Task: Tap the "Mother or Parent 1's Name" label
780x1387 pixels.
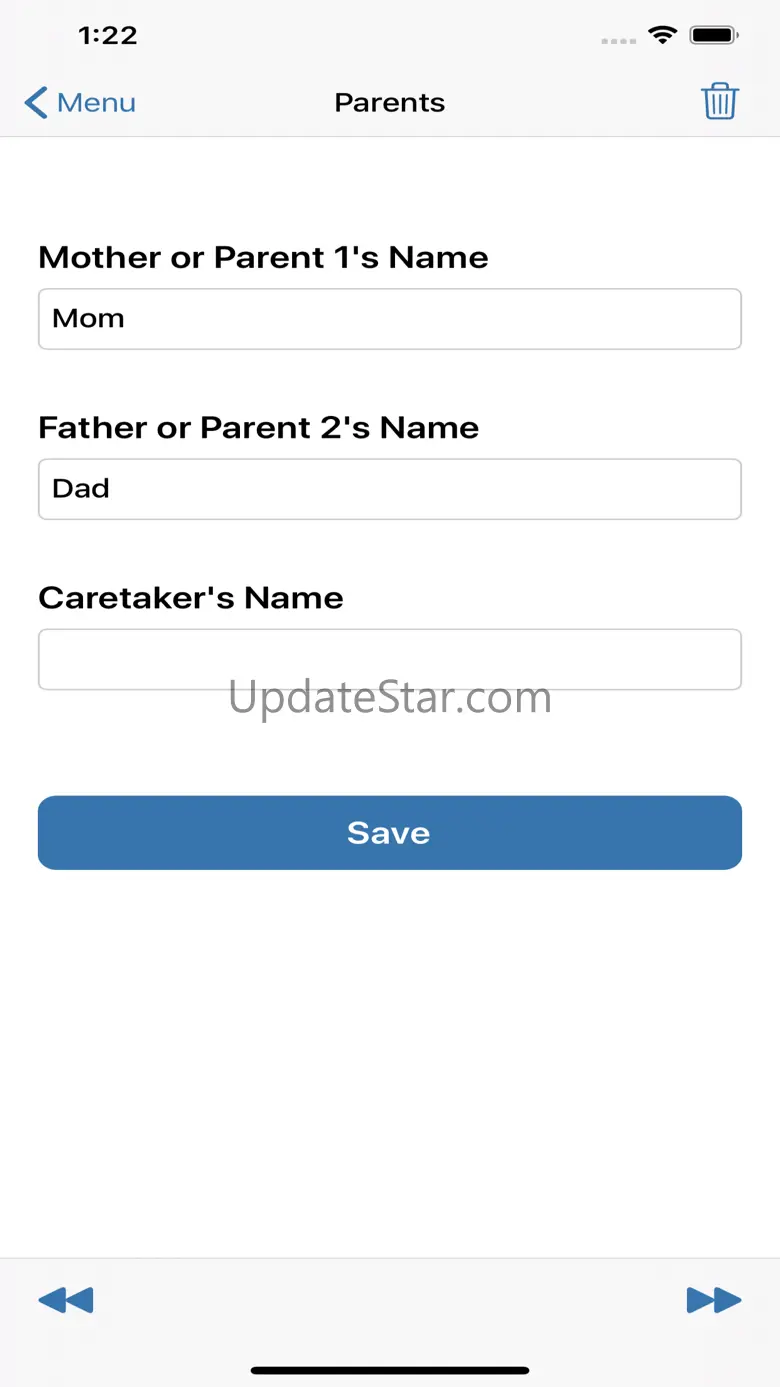Action: 263,258
